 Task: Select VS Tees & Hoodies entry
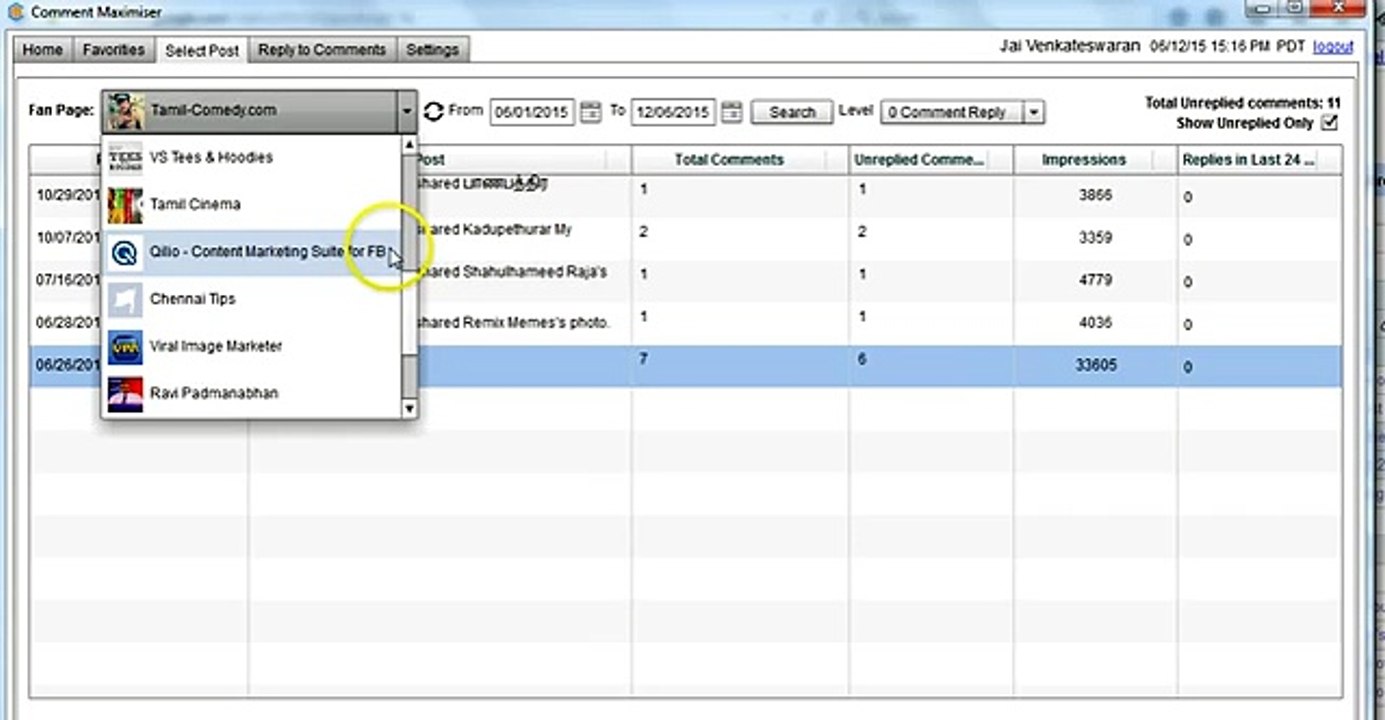(x=251, y=158)
